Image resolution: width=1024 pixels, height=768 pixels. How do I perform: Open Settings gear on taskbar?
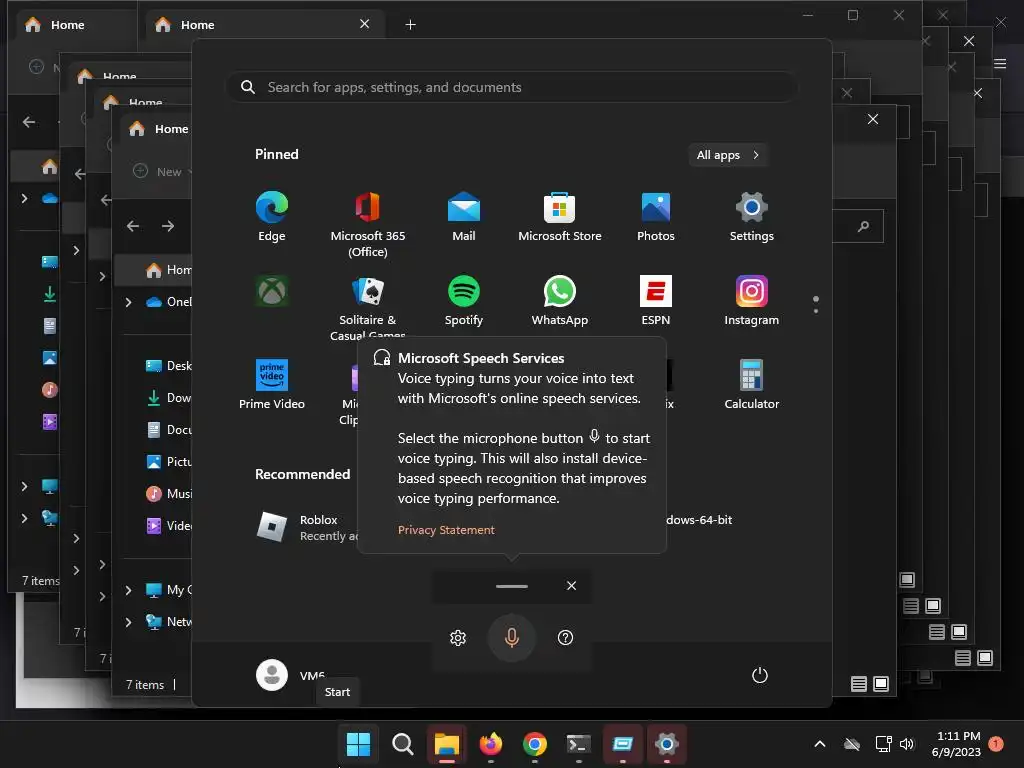pyautogui.click(x=667, y=744)
